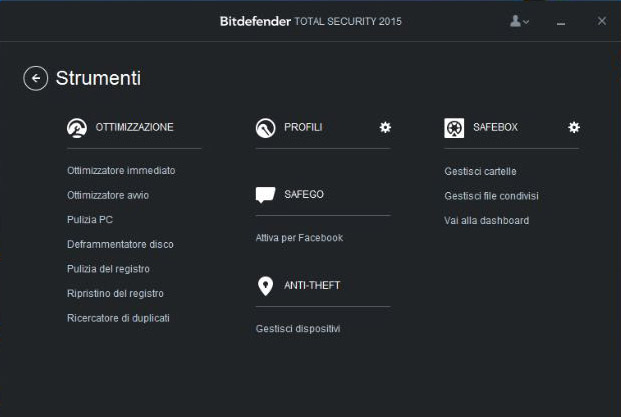This screenshot has width=621, height=417.
Task: Open Gestisci dispositivi under Anti-Theft
Action: (x=298, y=329)
